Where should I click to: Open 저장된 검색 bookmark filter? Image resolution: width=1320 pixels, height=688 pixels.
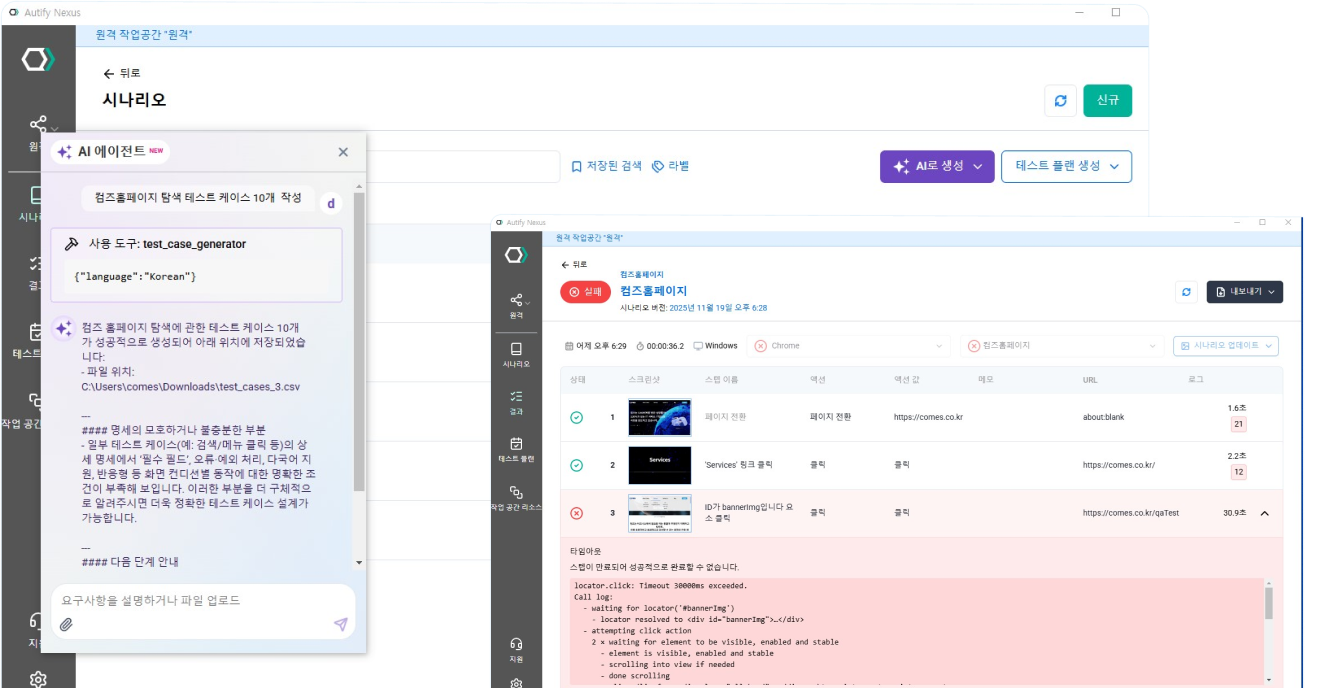click(606, 166)
